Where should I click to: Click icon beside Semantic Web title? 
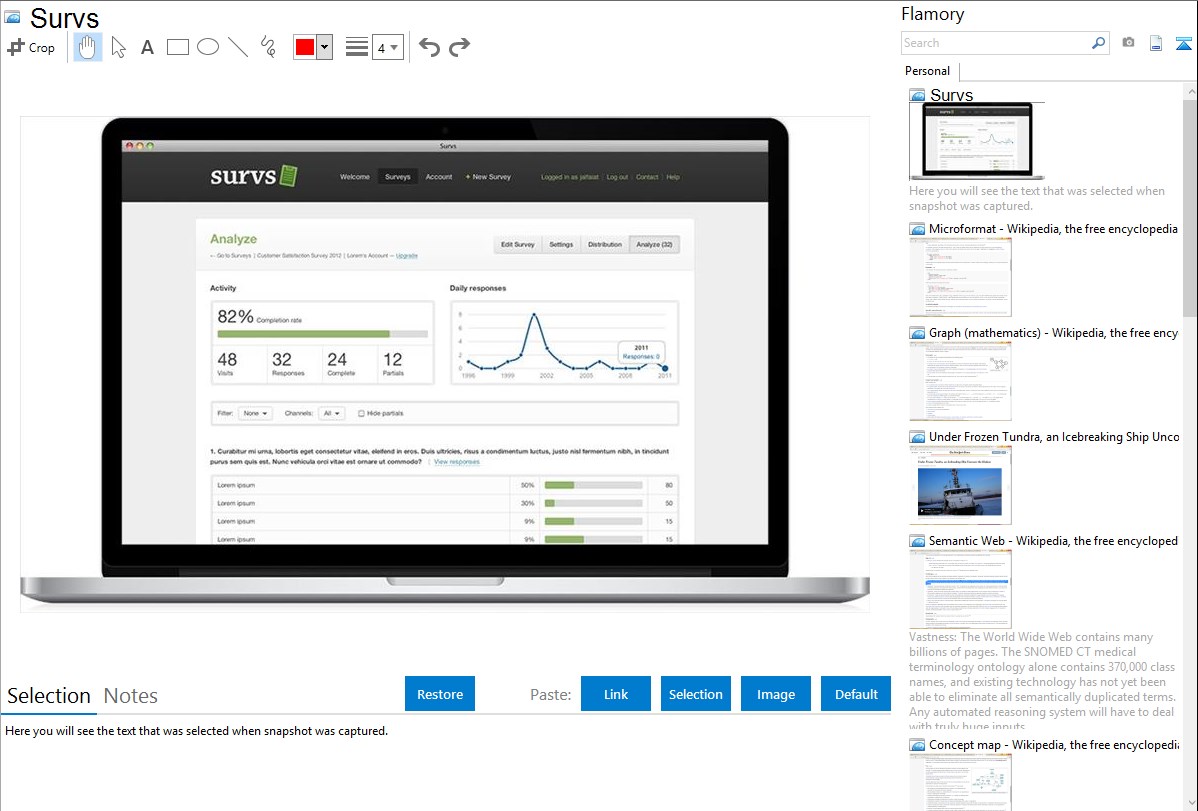pos(917,540)
